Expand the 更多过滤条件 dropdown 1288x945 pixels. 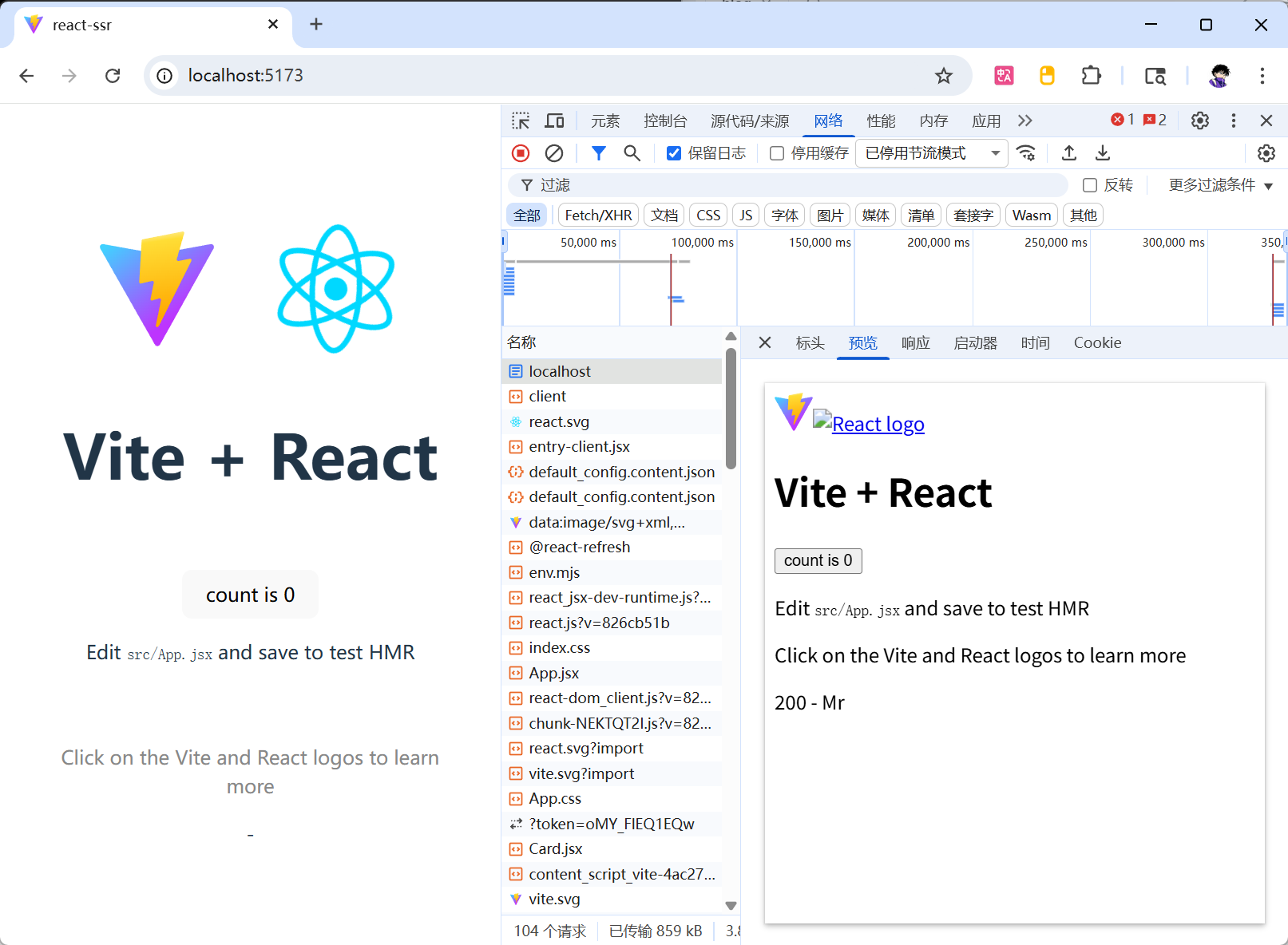tap(1220, 185)
